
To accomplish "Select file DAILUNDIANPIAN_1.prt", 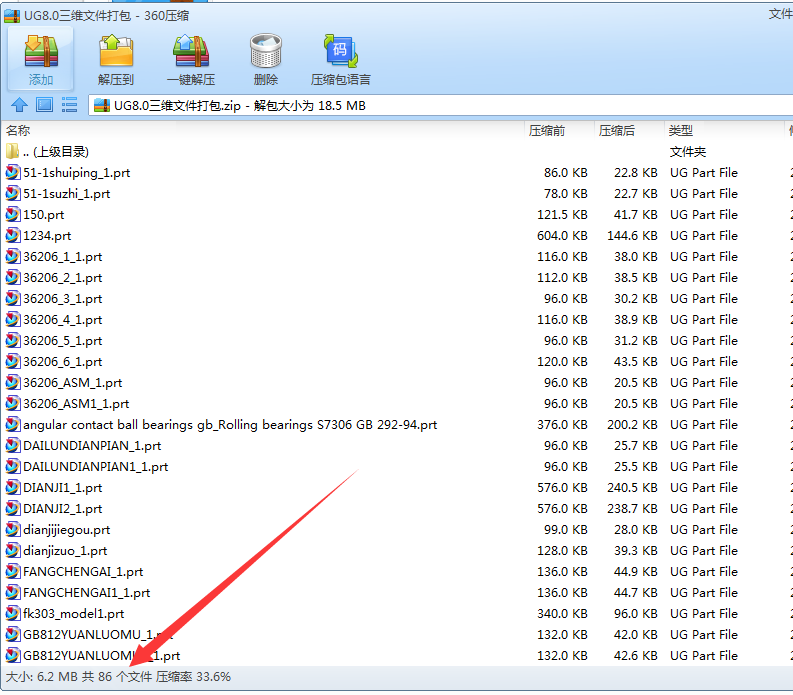I will coord(92,445).
